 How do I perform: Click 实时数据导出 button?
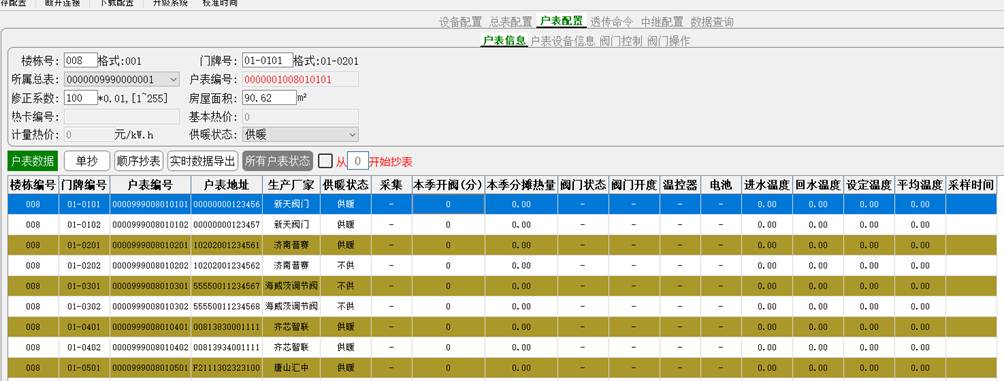click(x=203, y=161)
